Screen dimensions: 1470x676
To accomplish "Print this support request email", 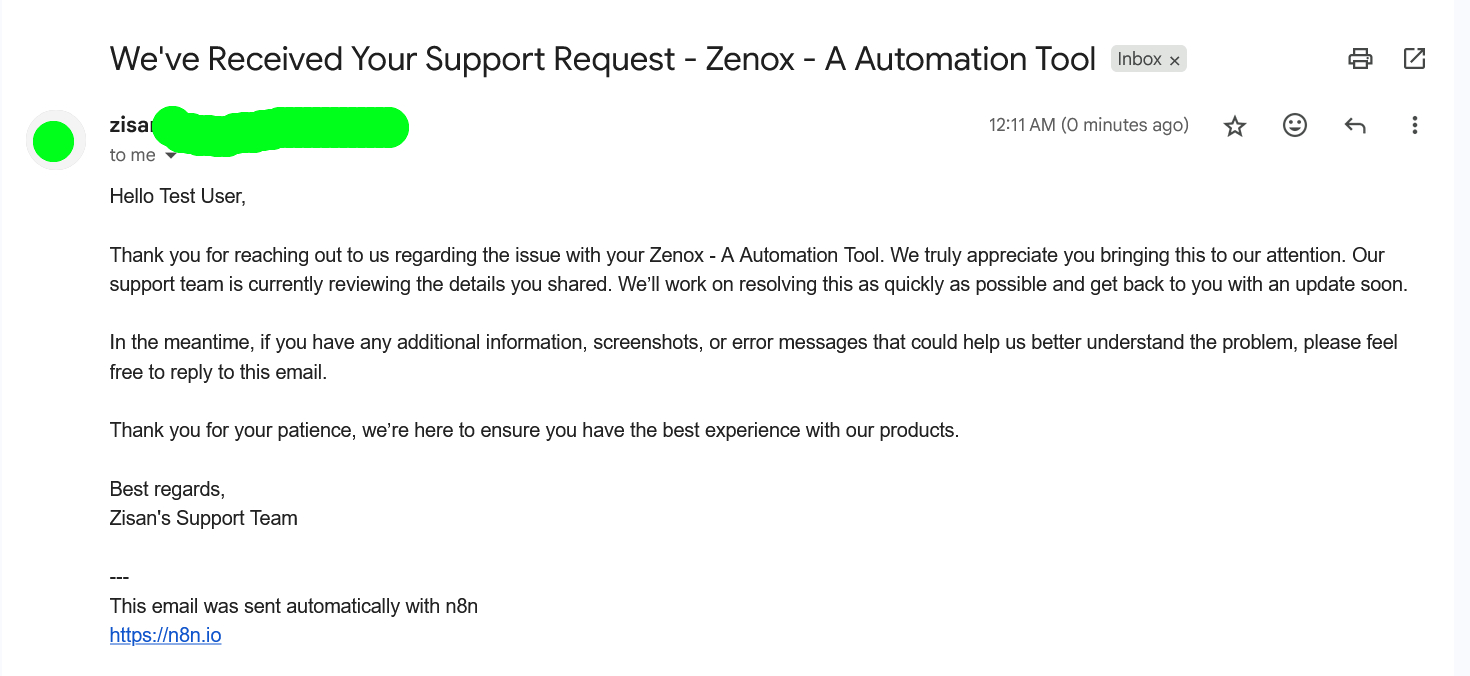I will (1360, 59).
